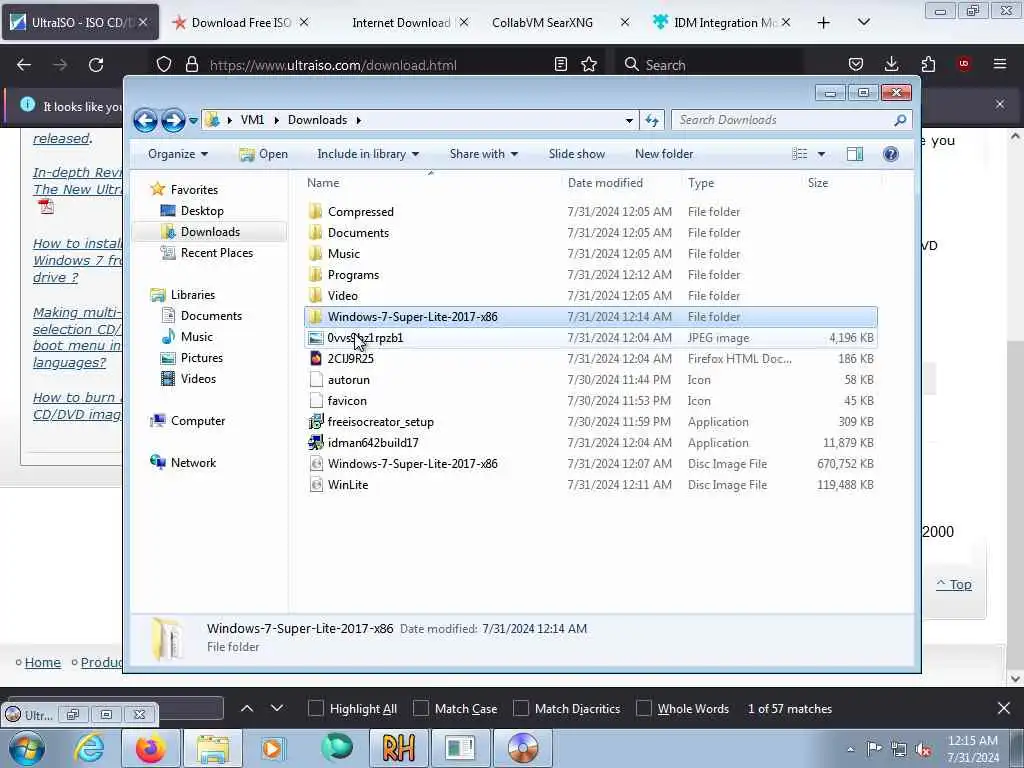
Task: Open the PDF icon link on the UltraISO page
Action: click(46, 207)
